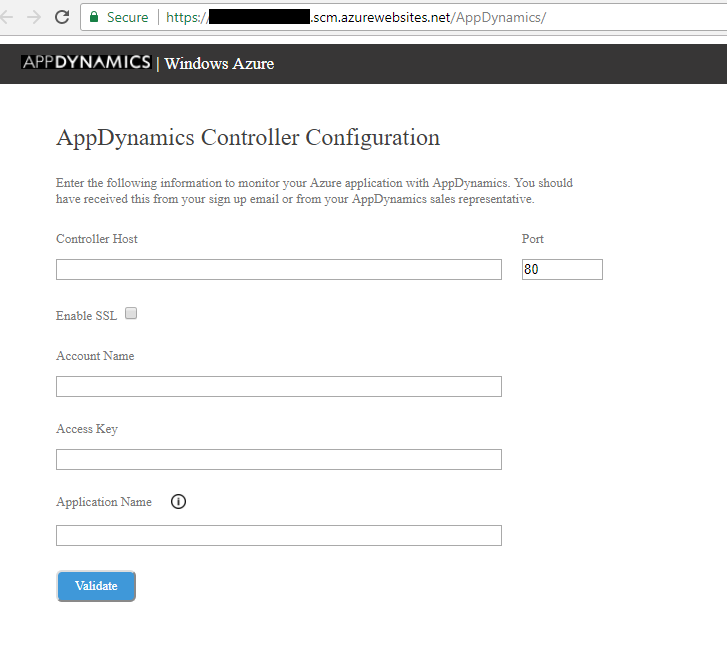
Task: Focus the Controller Host text field
Action: (x=278, y=270)
